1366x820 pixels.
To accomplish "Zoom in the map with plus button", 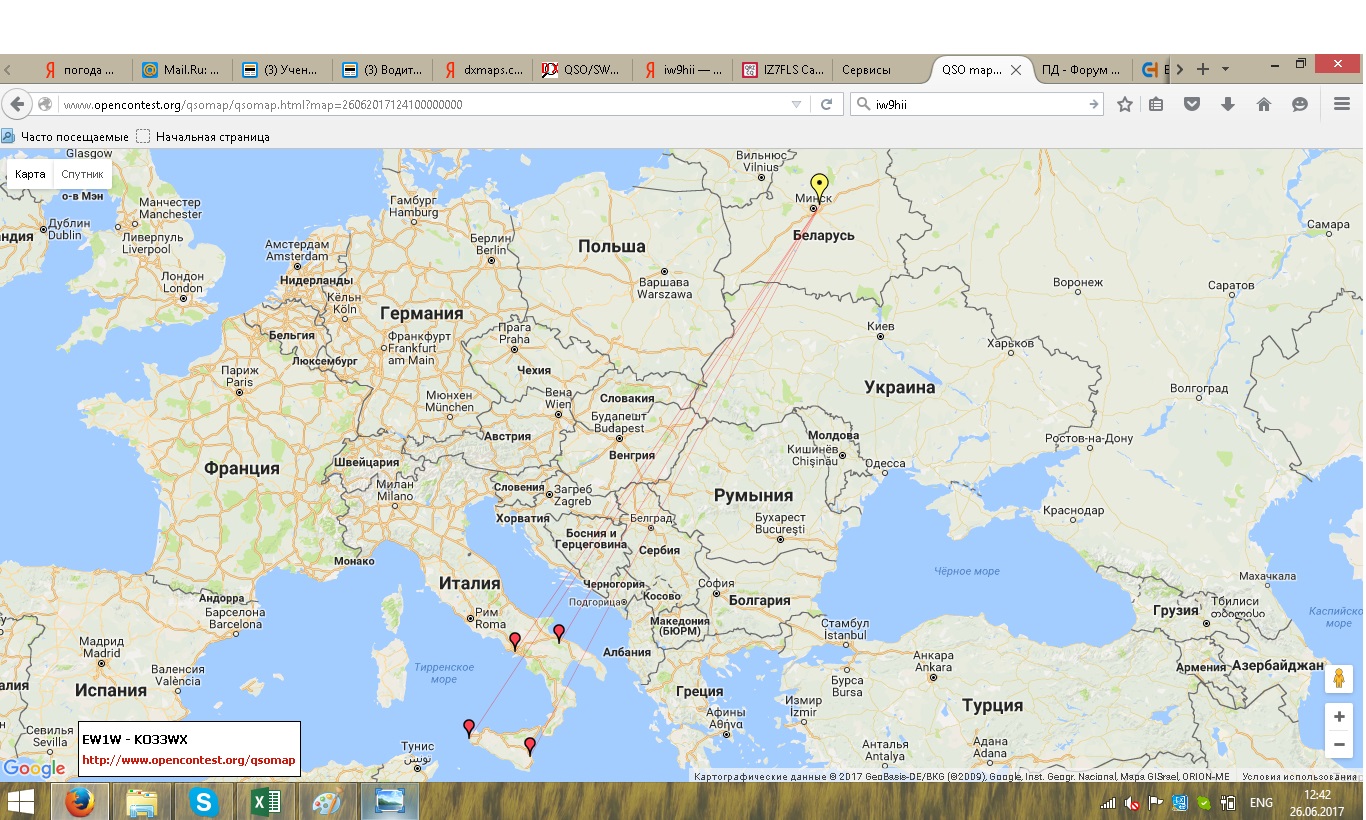I will [1339, 717].
